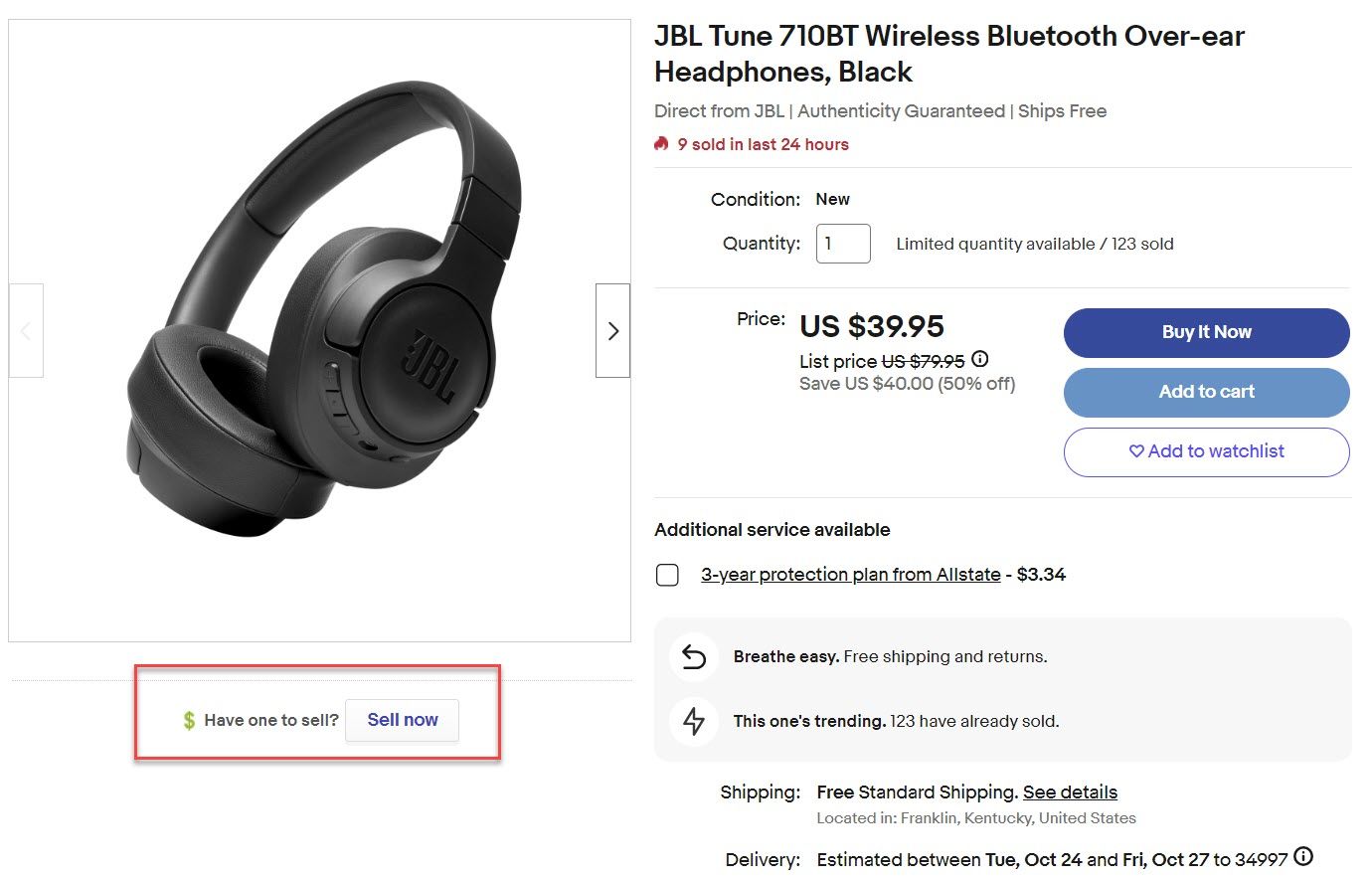This screenshot has width=1372, height=879.
Task: Click the JBL Tune 710BT product title
Action: (x=949, y=54)
